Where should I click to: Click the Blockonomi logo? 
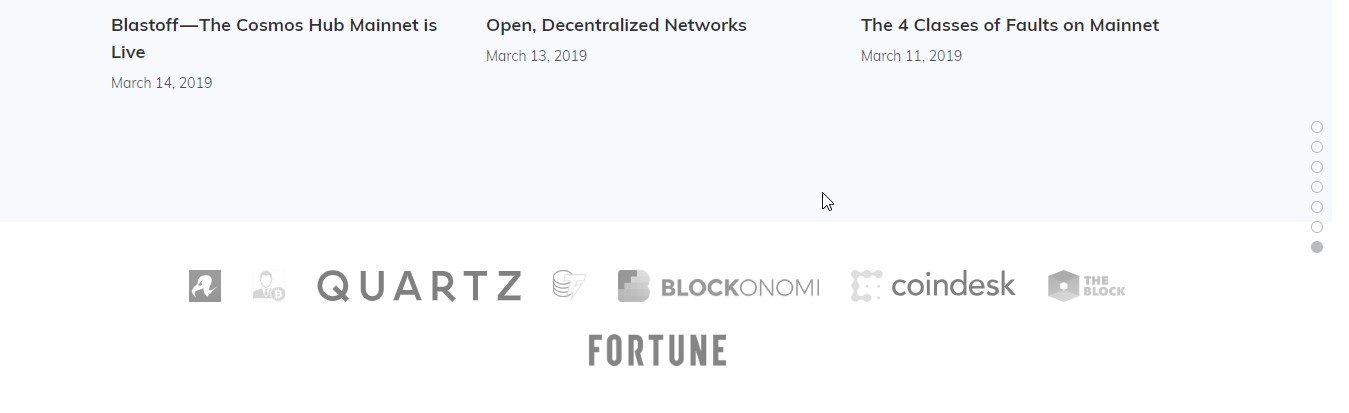pos(718,286)
